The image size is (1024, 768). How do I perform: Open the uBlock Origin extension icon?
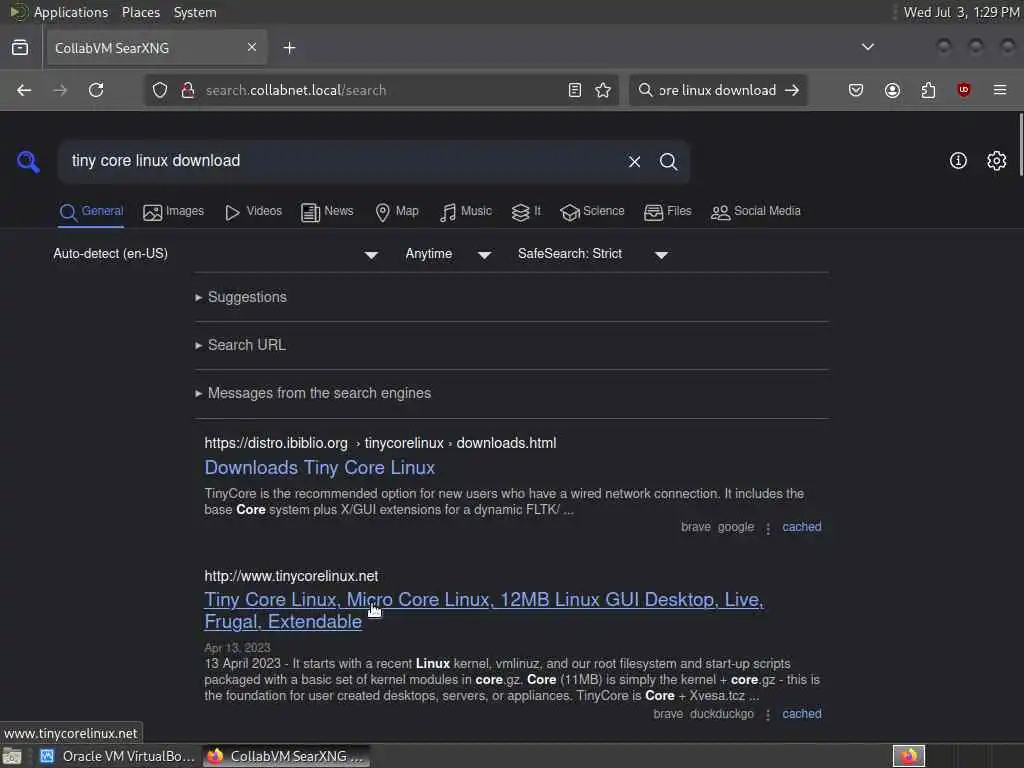[x=964, y=90]
